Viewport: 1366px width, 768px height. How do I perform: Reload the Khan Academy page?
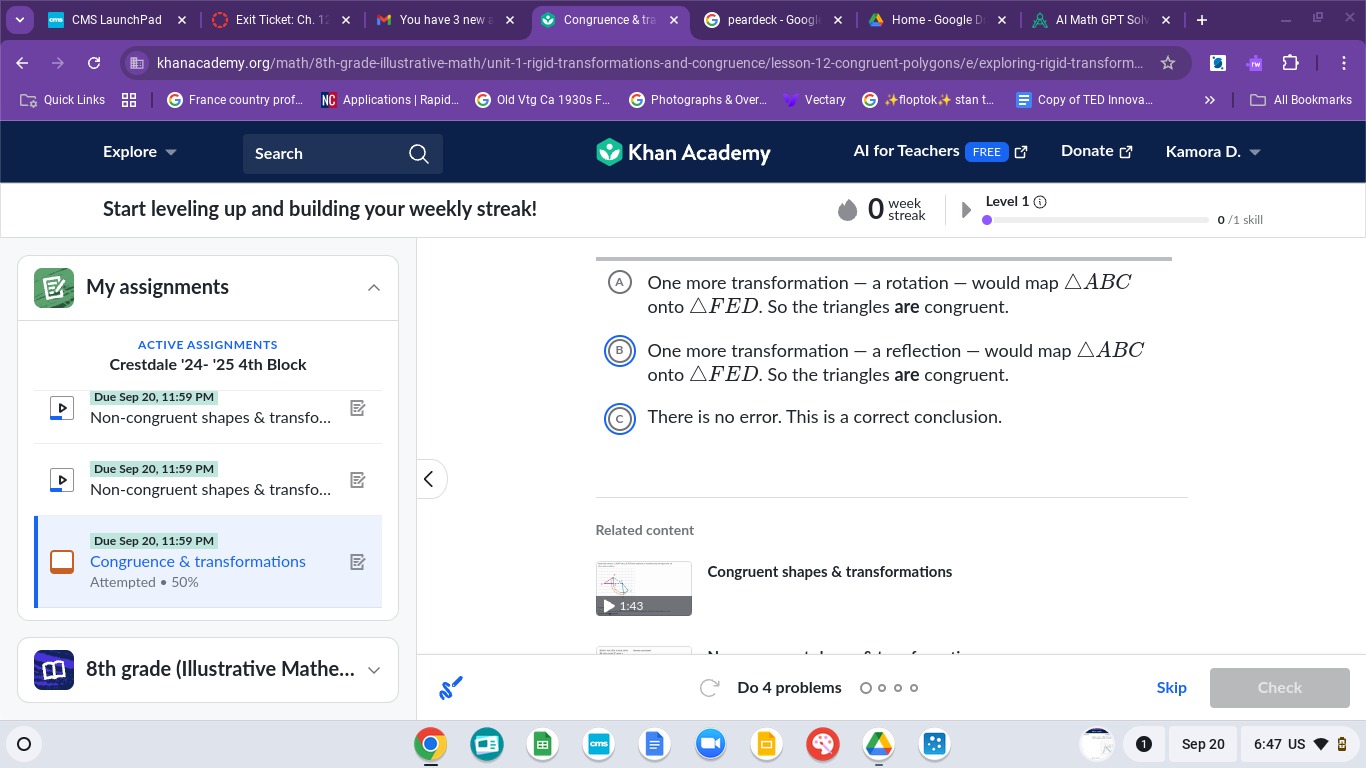[x=94, y=62]
